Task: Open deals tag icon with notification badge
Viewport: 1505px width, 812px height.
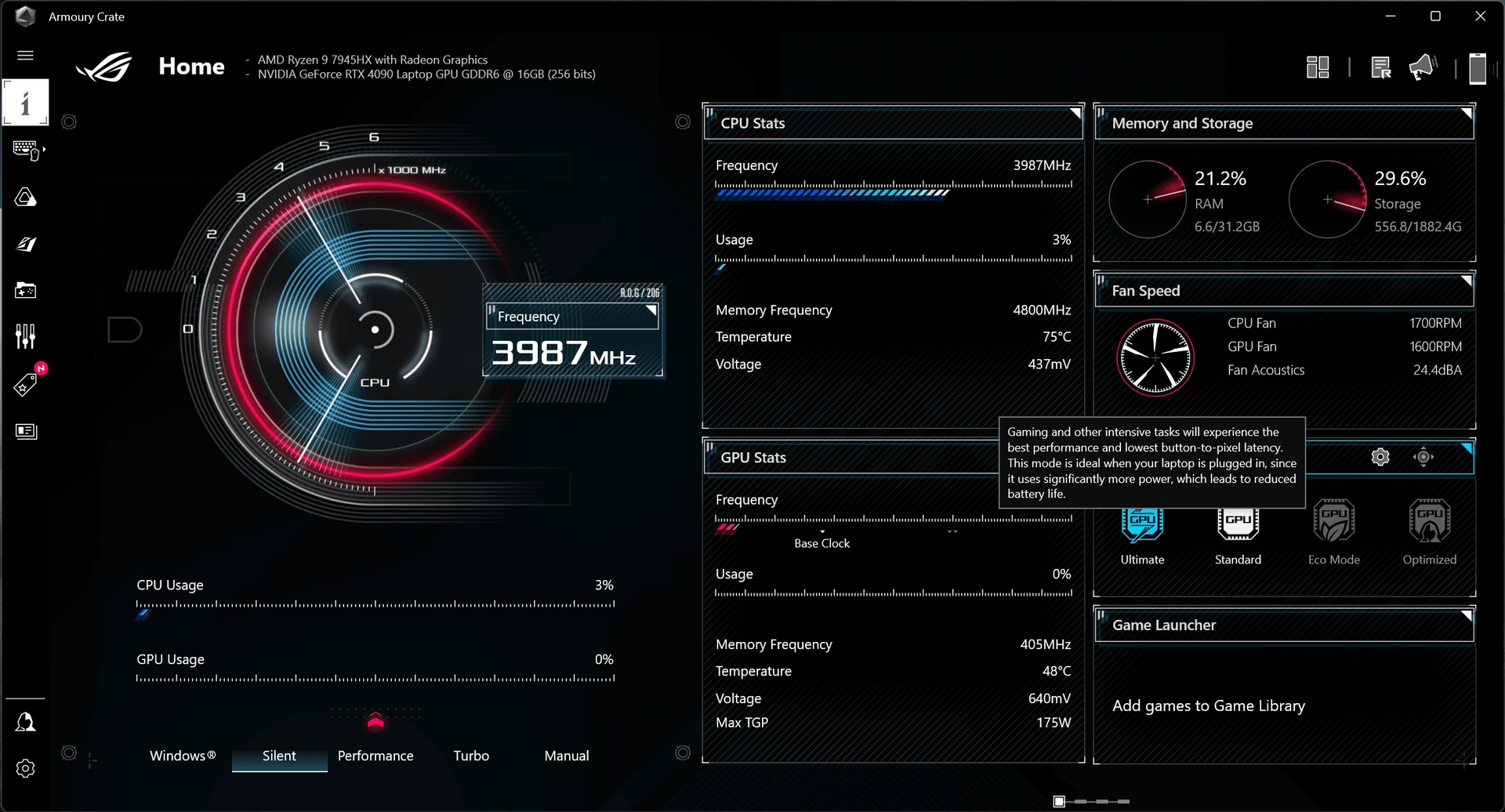Action: (26, 383)
